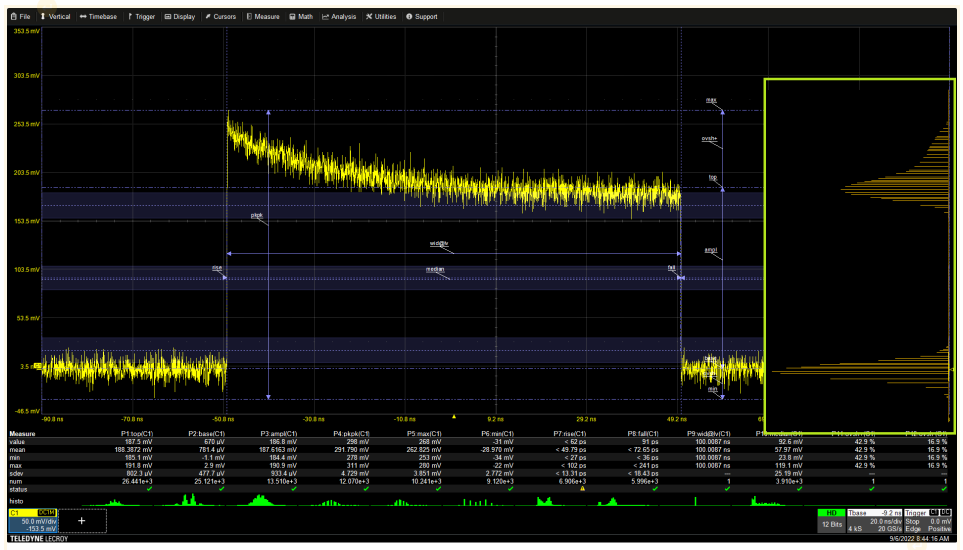Click the trigger position marker on time axis
The height and width of the screenshot is (550, 963).
click(x=454, y=414)
